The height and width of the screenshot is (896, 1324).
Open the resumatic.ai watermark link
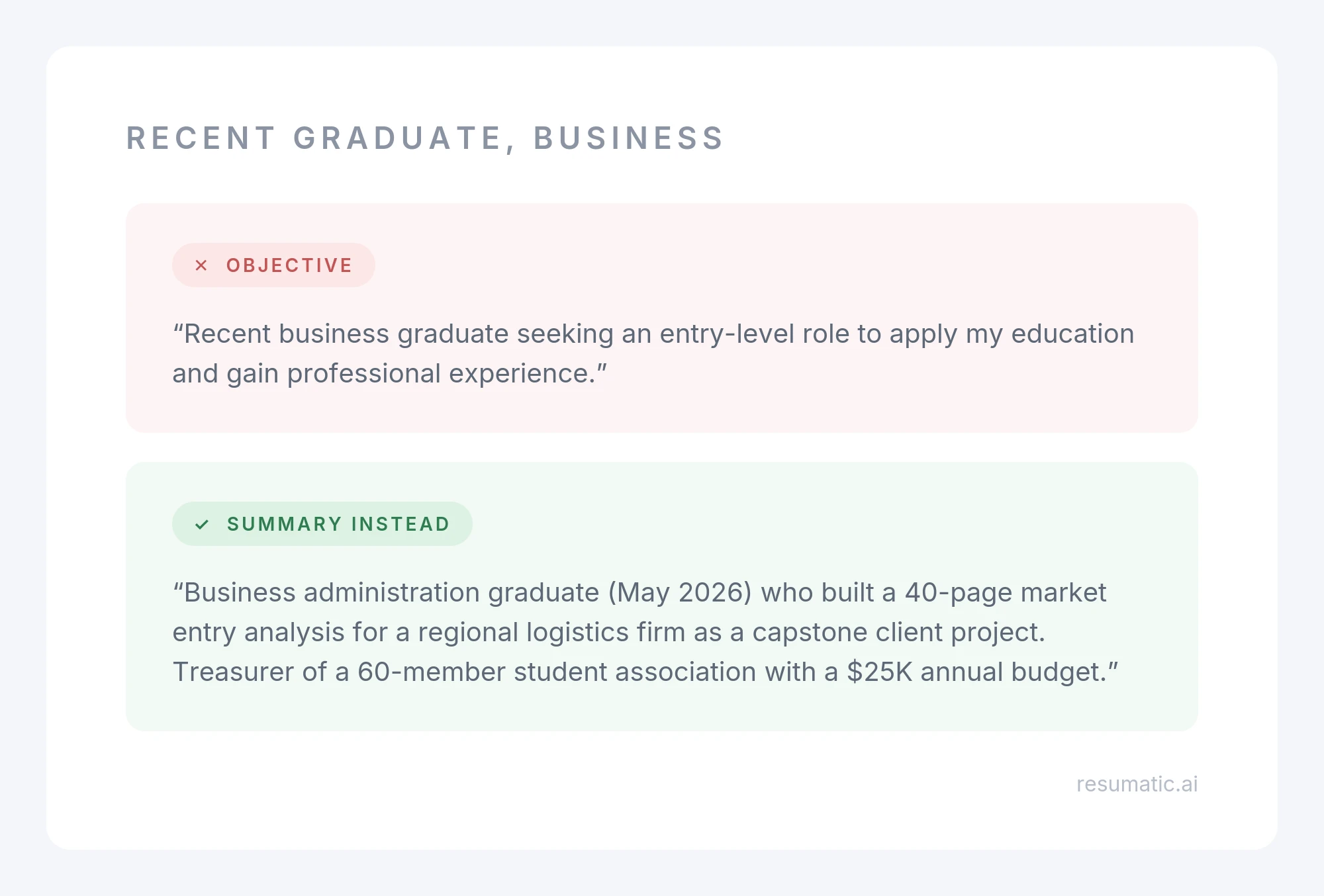click(1137, 784)
